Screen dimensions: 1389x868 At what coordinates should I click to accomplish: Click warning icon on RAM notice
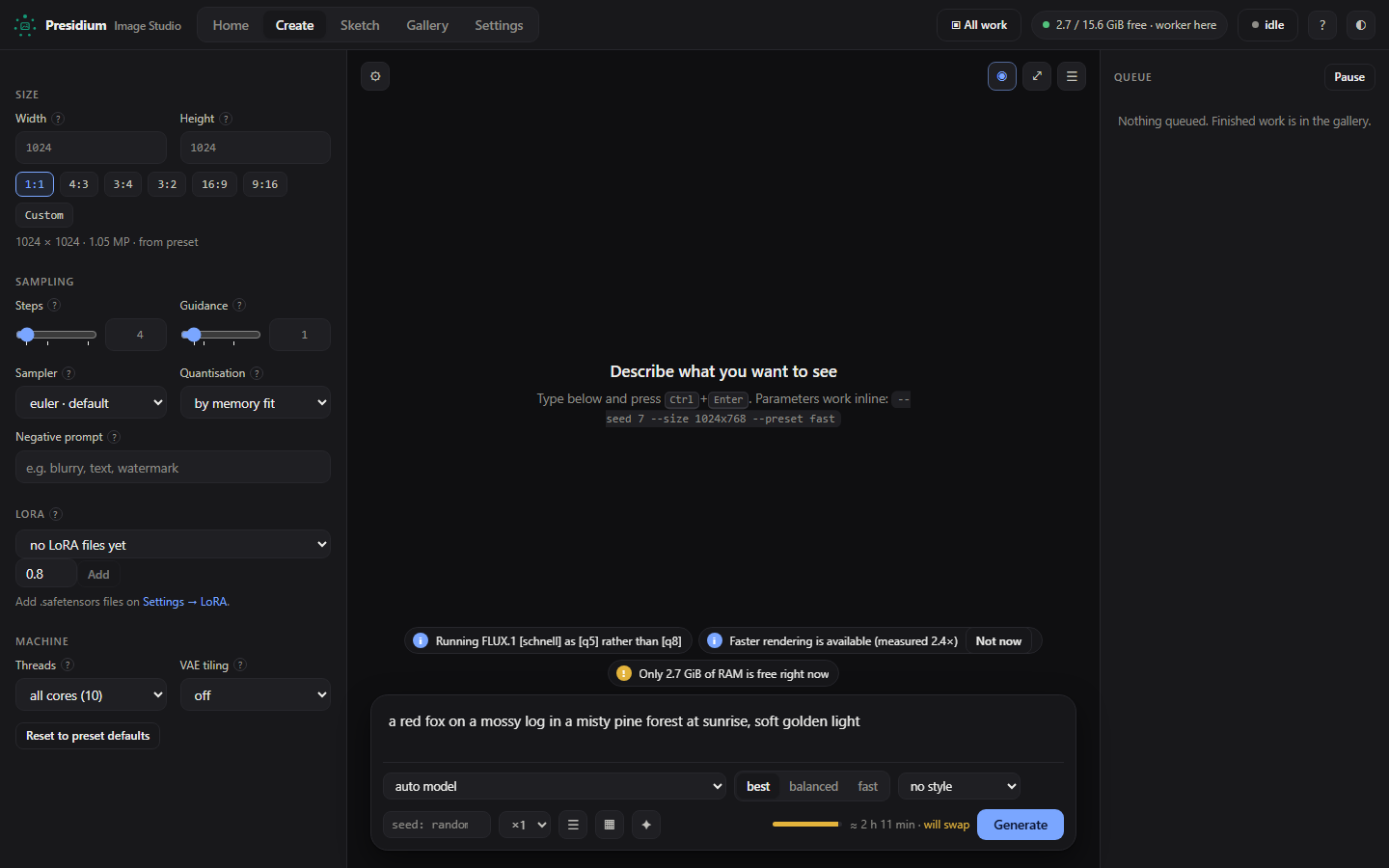624,673
